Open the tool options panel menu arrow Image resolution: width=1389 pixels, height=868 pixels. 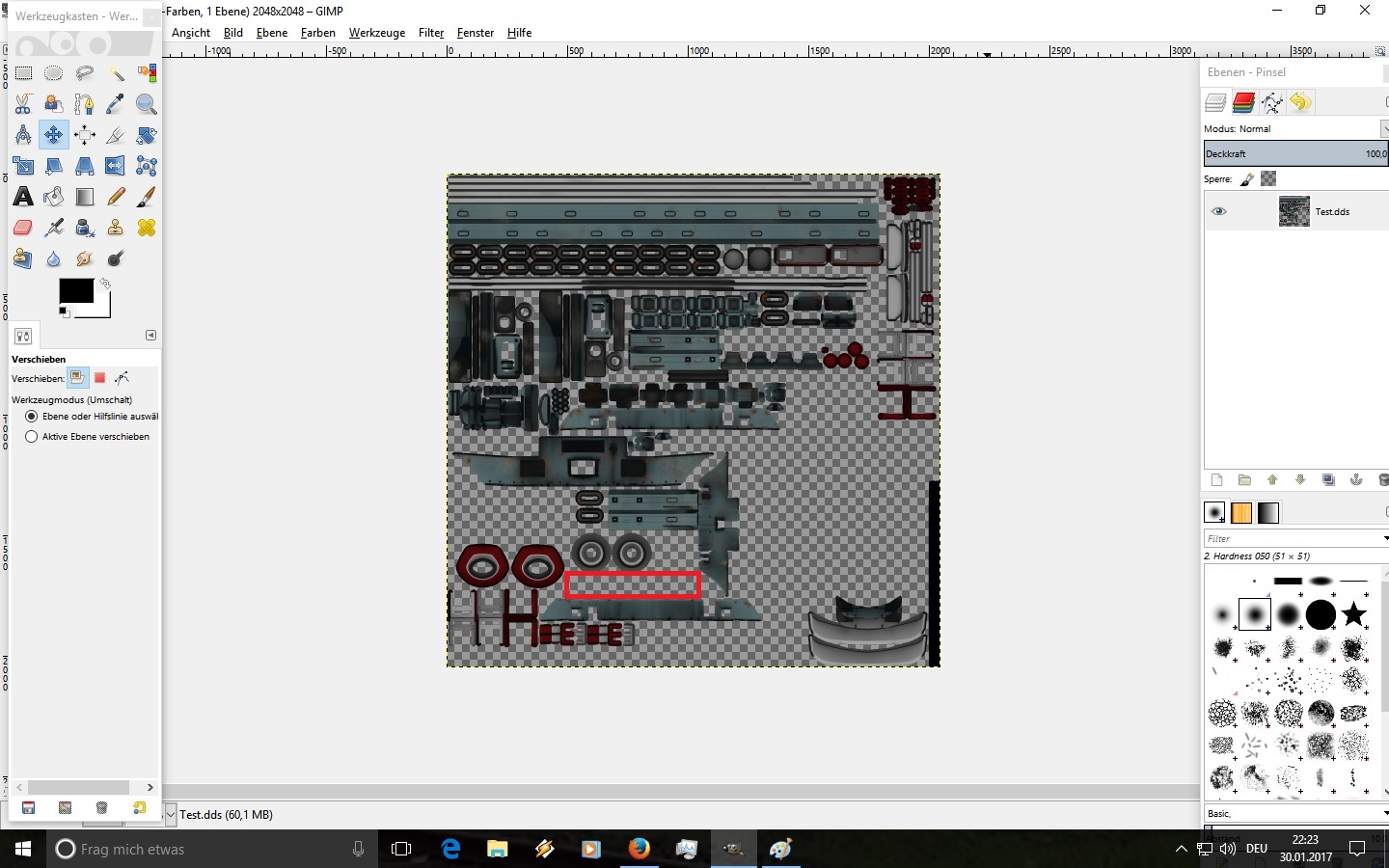[150, 336]
